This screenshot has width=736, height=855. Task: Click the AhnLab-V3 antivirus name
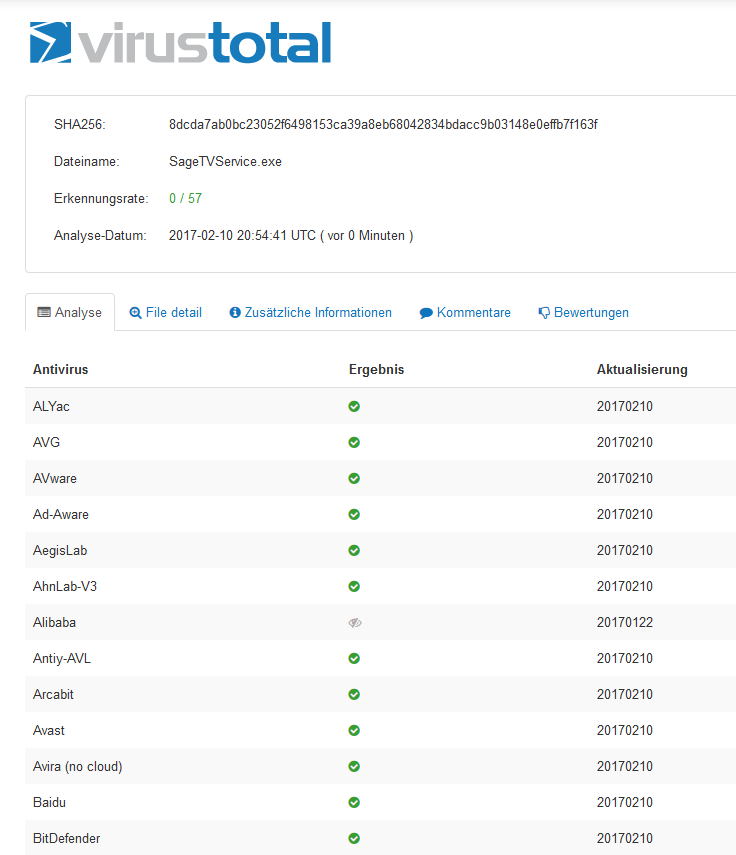click(x=65, y=586)
